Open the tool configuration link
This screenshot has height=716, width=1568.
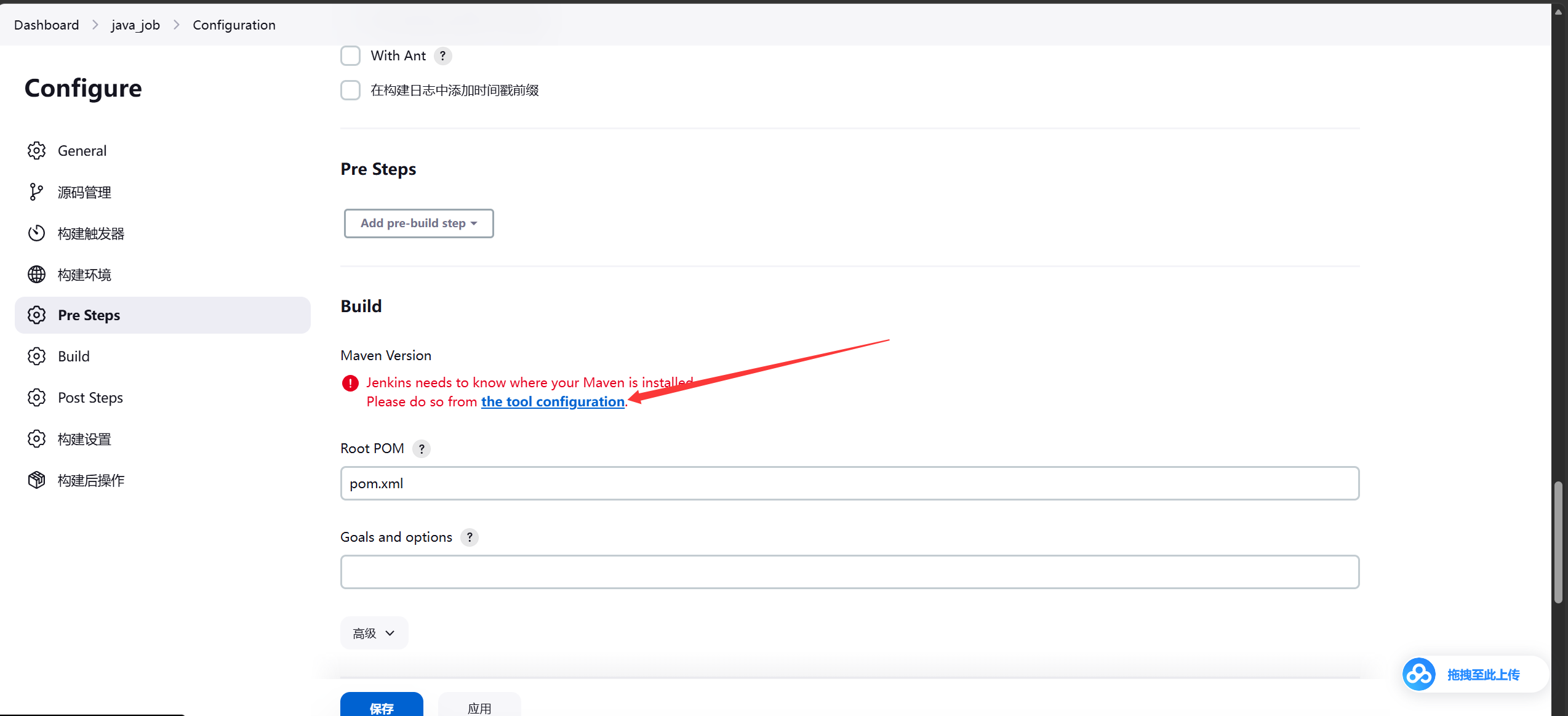(553, 402)
